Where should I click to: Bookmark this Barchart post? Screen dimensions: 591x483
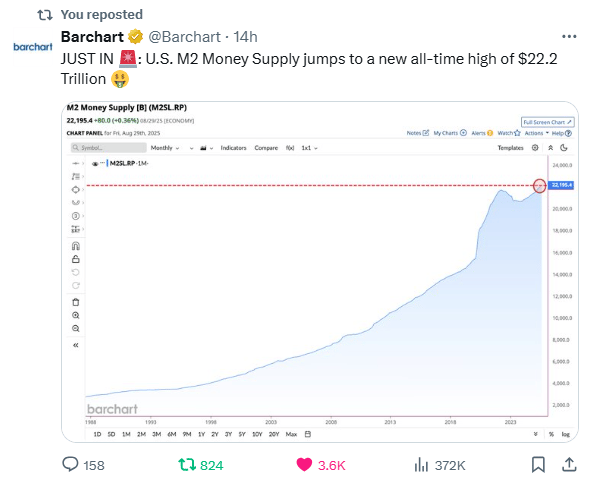(538, 465)
